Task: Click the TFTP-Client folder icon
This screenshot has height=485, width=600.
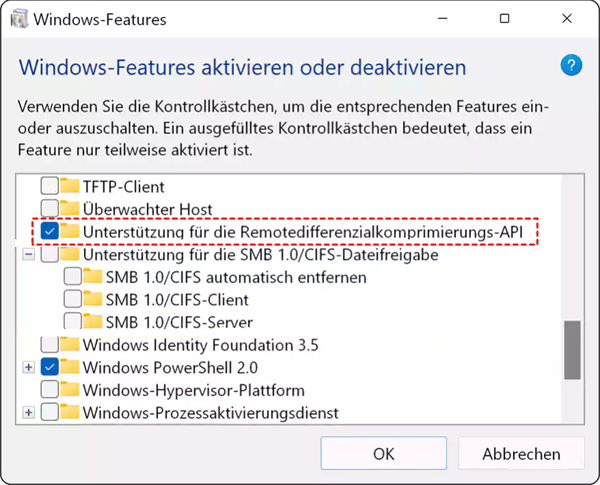Action: pyautogui.click(x=69, y=186)
